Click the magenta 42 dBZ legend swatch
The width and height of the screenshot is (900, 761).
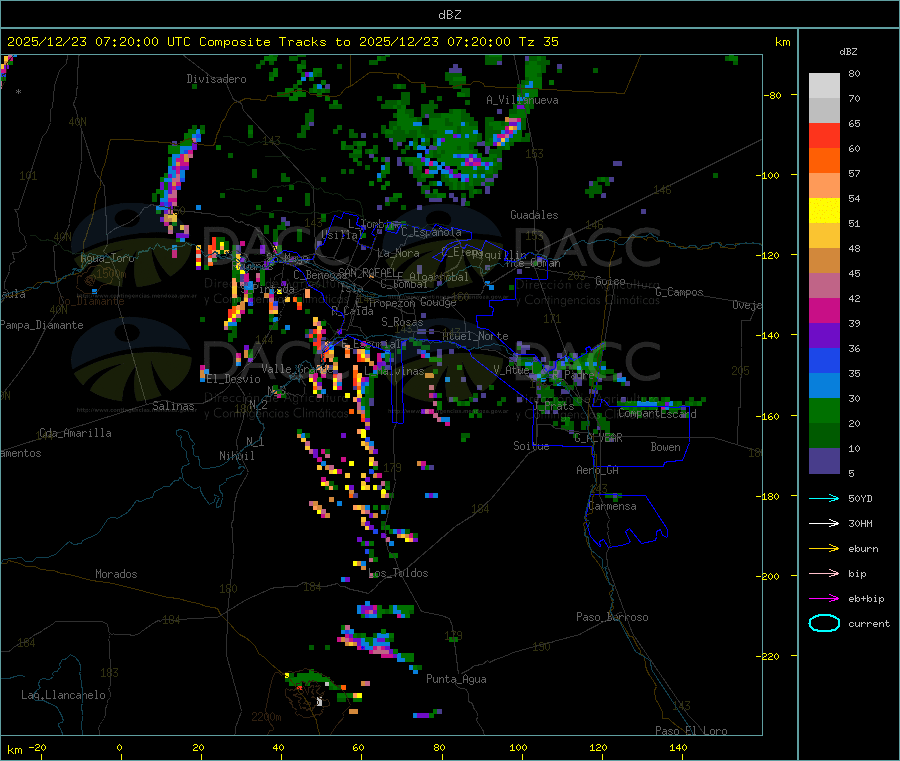click(824, 310)
